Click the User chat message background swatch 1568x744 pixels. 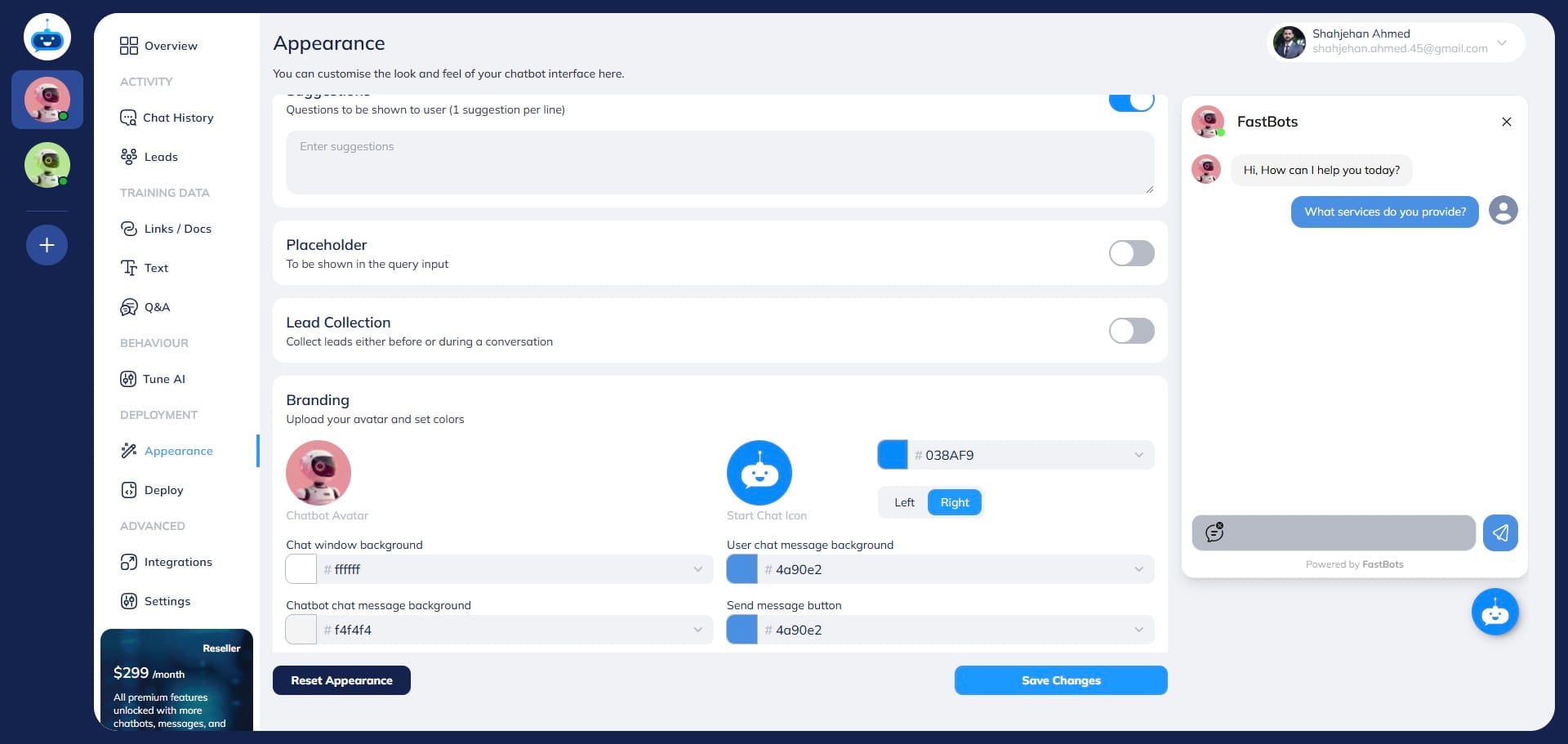pos(742,569)
